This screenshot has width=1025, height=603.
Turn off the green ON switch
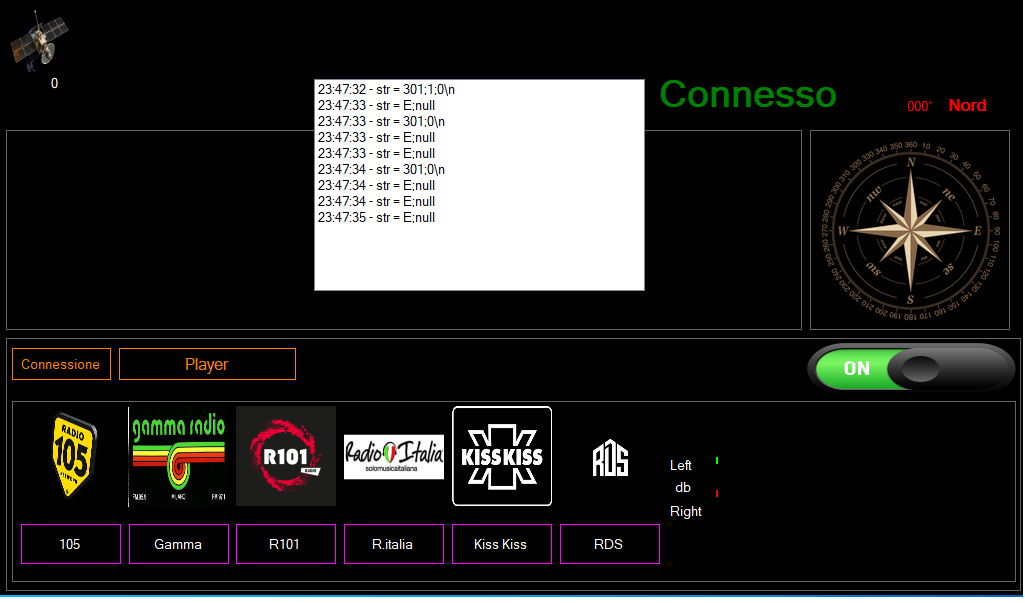pyautogui.click(x=911, y=368)
